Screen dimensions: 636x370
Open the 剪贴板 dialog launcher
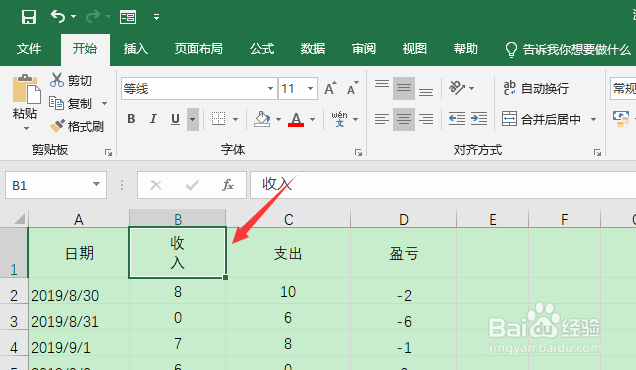point(108,153)
